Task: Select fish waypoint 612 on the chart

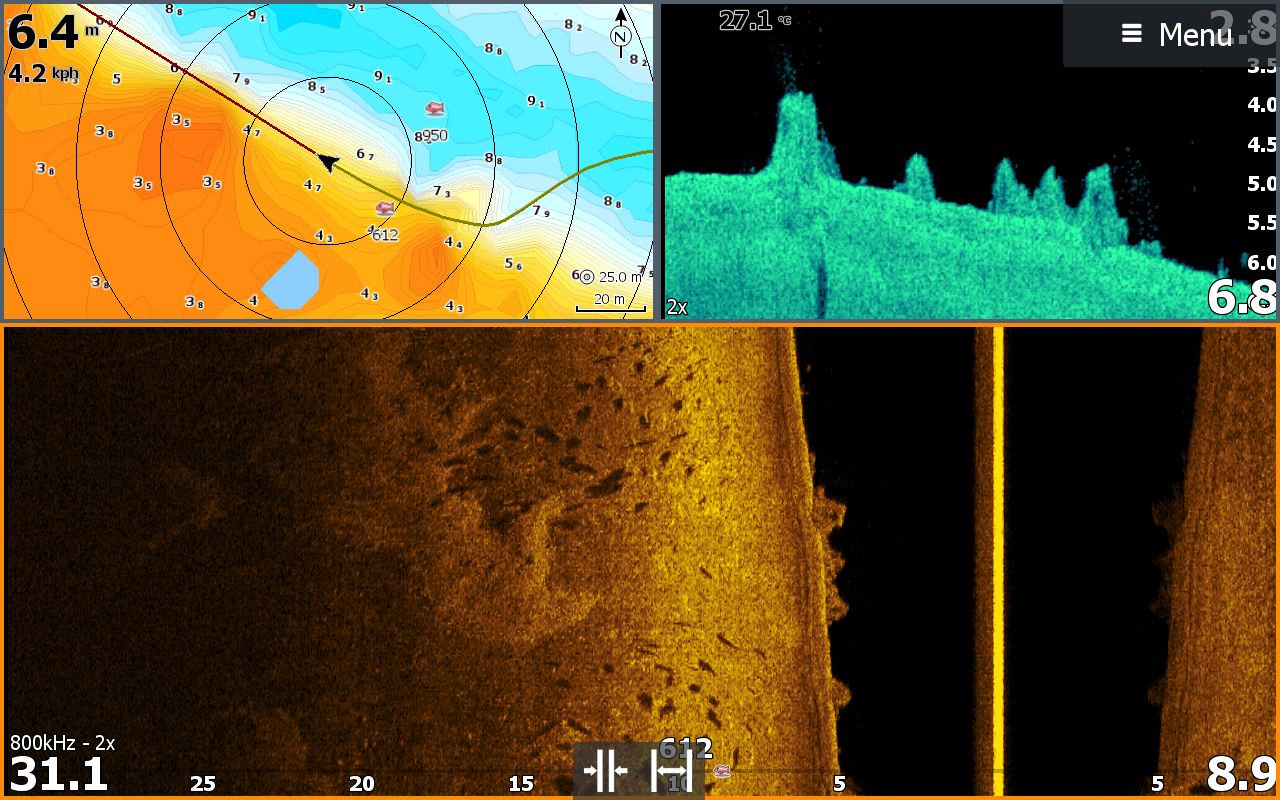Action: pos(385,209)
